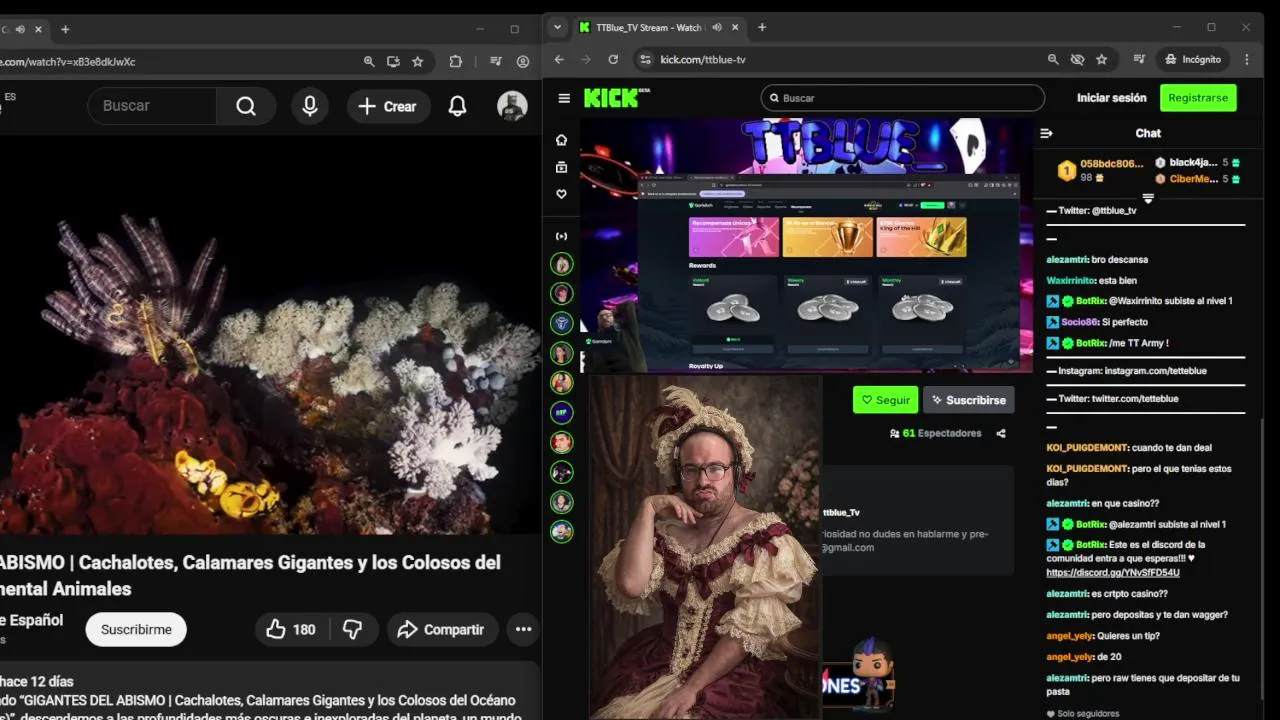The width and height of the screenshot is (1280, 720).
Task: Go back in Kick browser window
Action: pyautogui.click(x=559, y=60)
